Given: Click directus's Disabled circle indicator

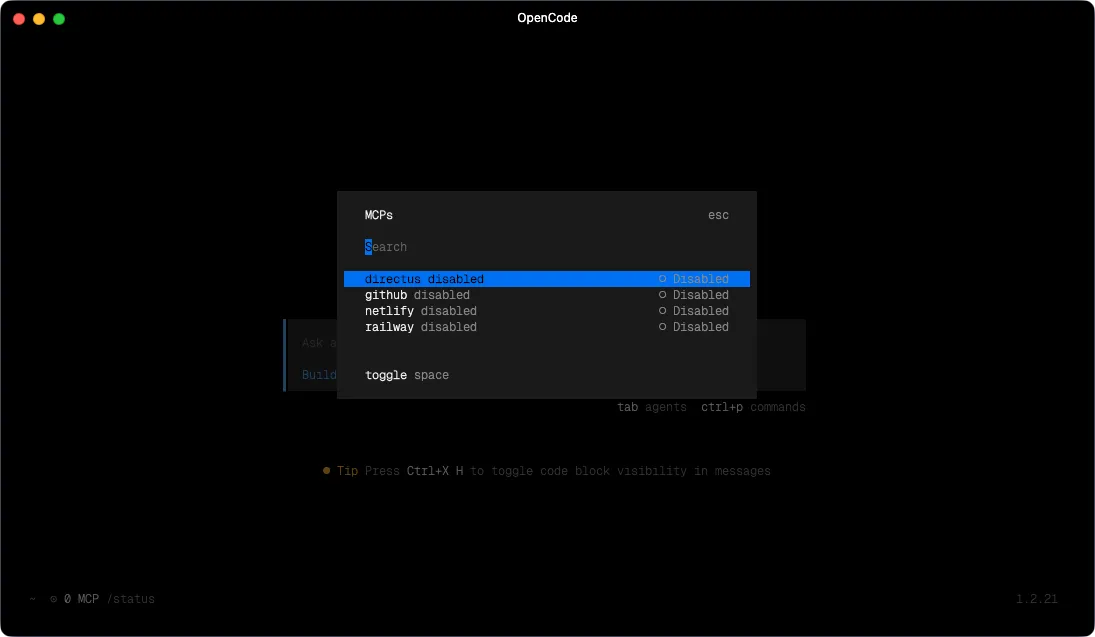Looking at the screenshot, I should coord(662,279).
